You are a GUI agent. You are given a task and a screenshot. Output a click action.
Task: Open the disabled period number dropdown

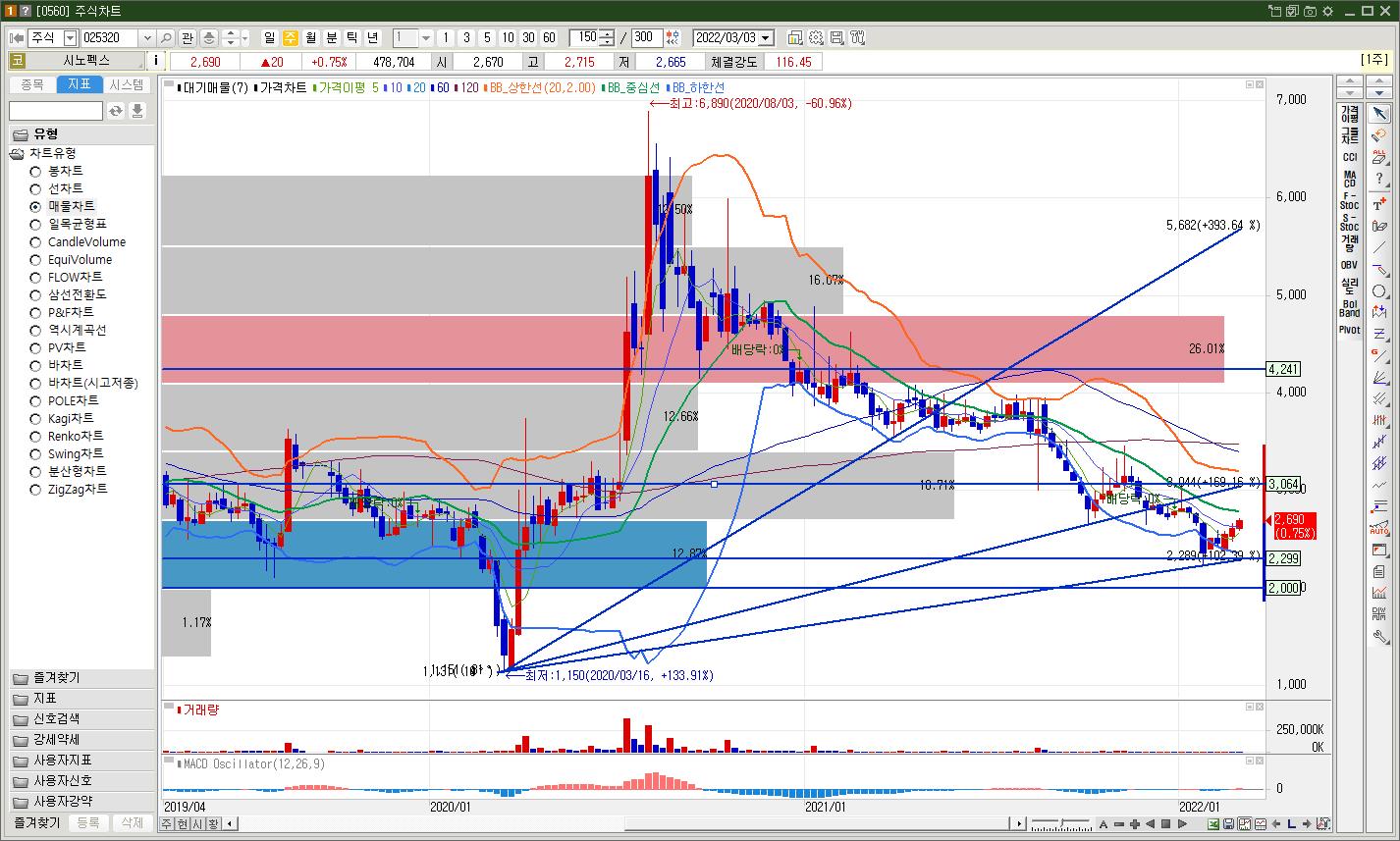tap(426, 37)
